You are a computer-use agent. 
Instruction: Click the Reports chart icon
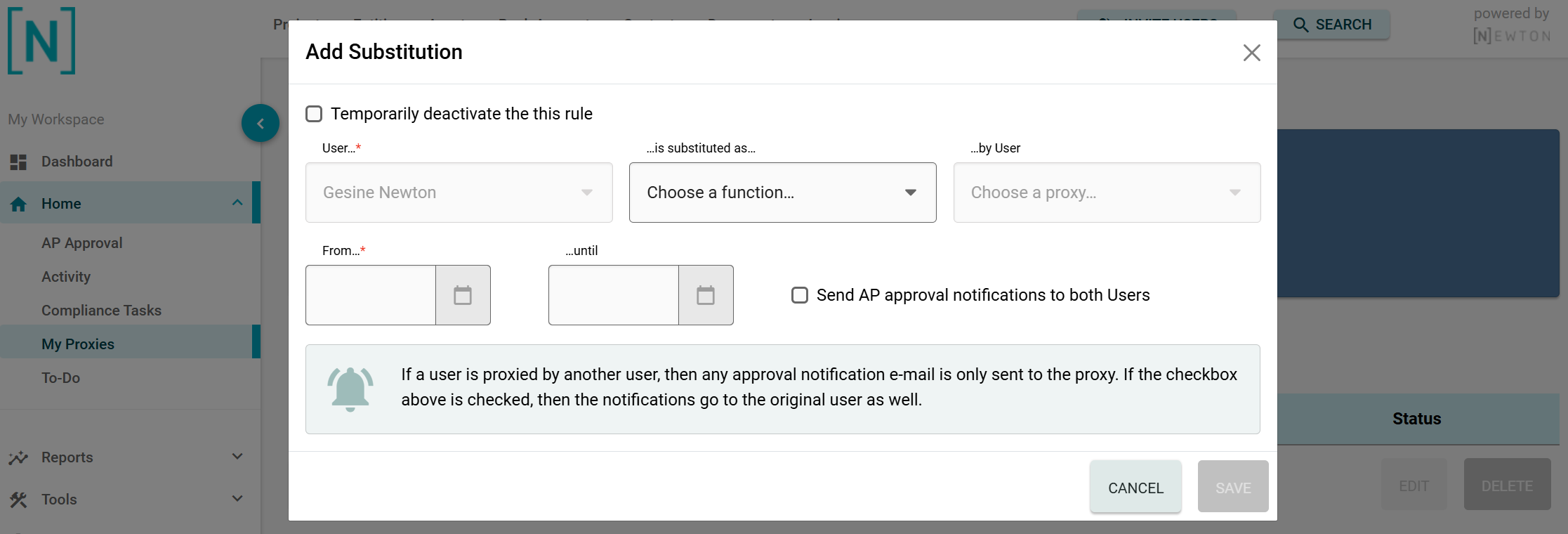coord(18,457)
